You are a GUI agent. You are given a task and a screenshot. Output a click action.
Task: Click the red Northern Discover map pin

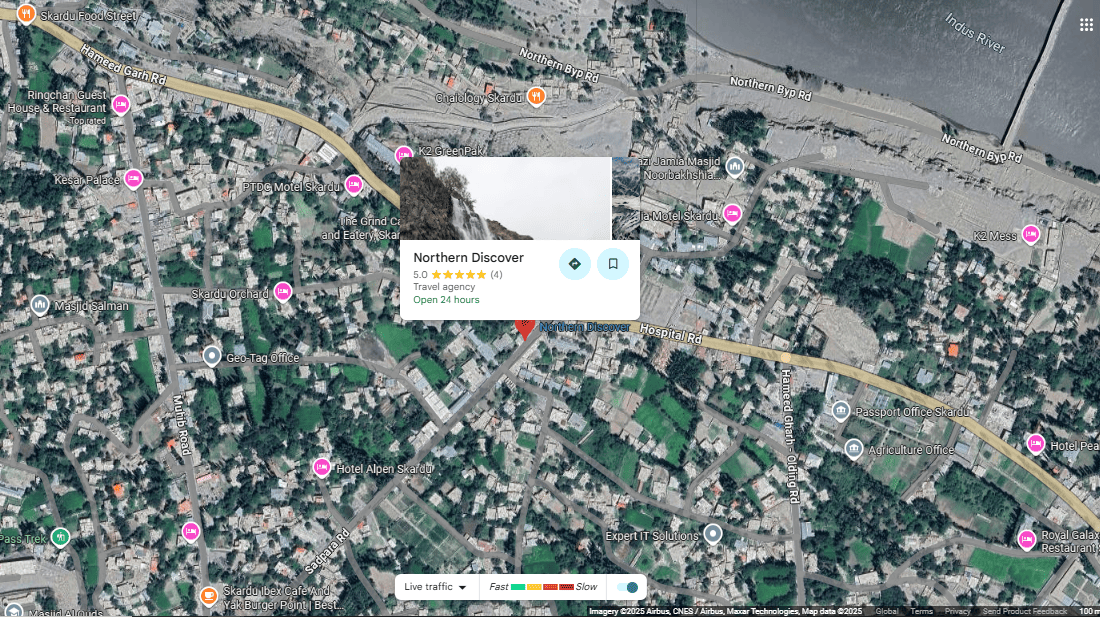(524, 327)
